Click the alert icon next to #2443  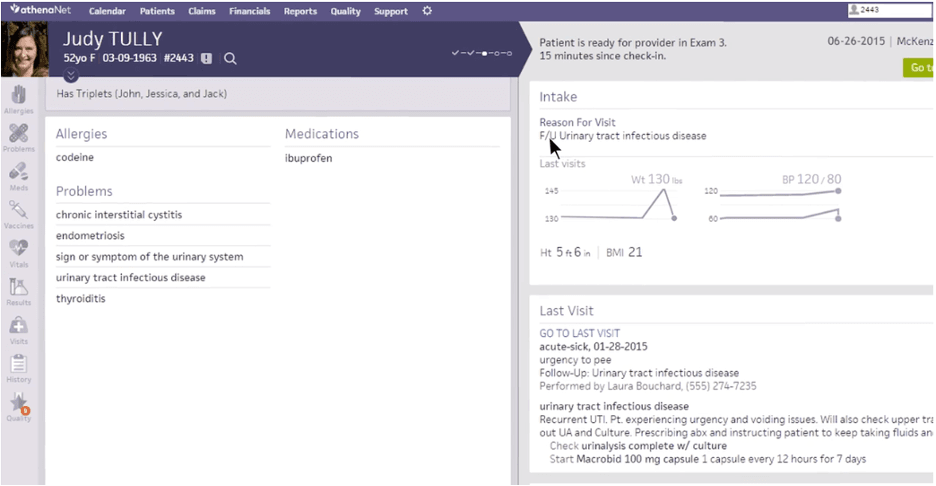coord(206,59)
